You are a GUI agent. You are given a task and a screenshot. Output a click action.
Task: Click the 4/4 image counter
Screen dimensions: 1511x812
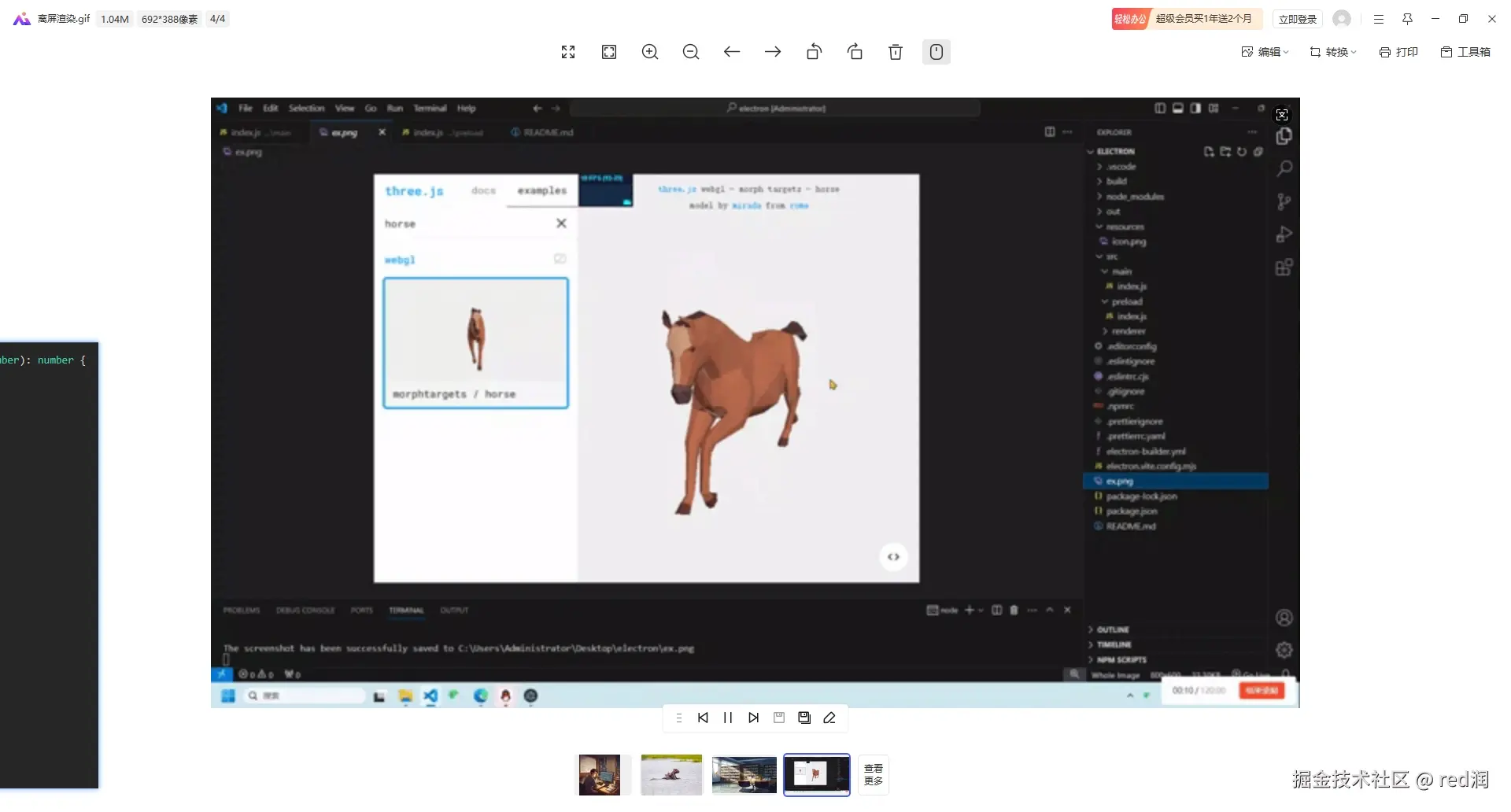(x=218, y=19)
